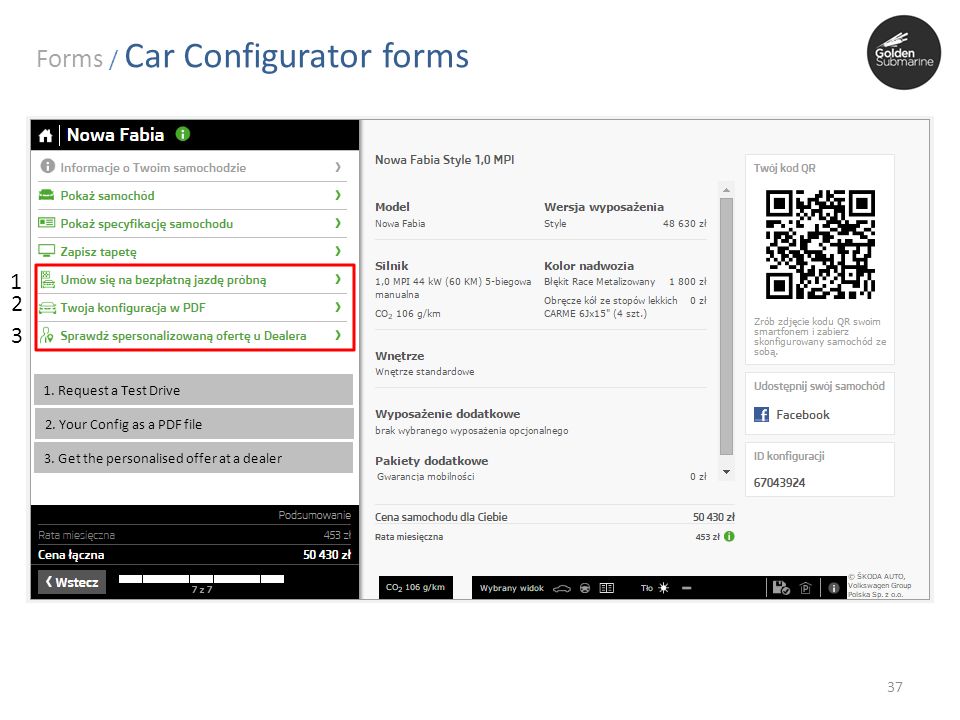The image size is (960, 720).
Task: Click the home icon beside Nowa Fabia
Action: [x=45, y=135]
